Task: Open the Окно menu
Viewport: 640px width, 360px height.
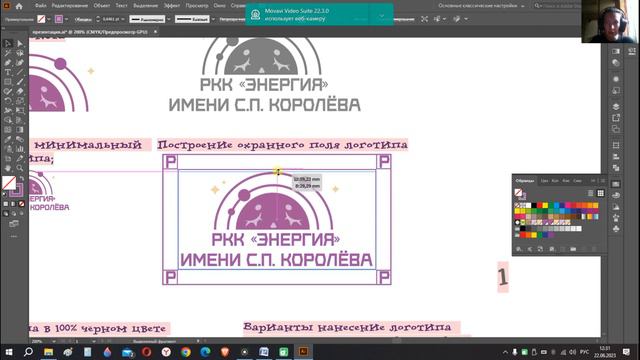Action: click(x=219, y=6)
